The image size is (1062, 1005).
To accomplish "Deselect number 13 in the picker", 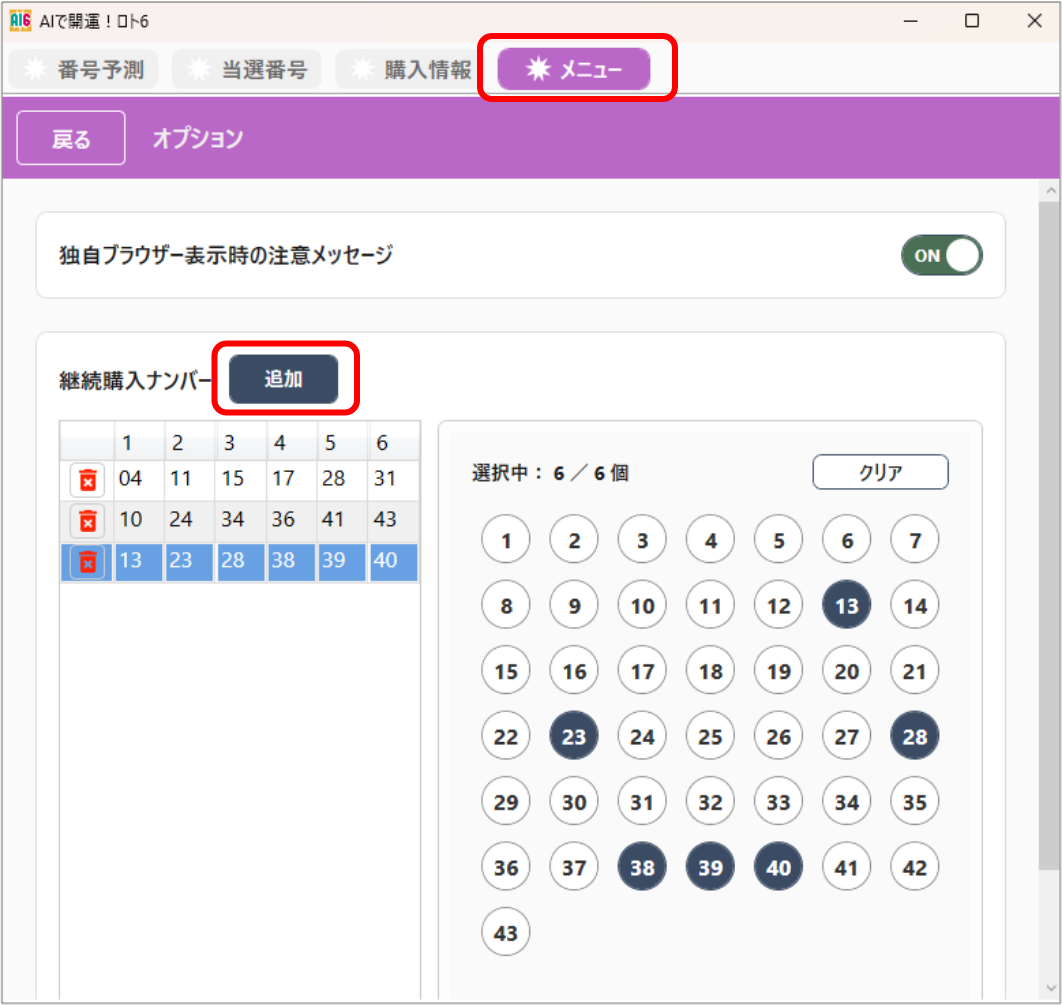I will [x=846, y=605].
